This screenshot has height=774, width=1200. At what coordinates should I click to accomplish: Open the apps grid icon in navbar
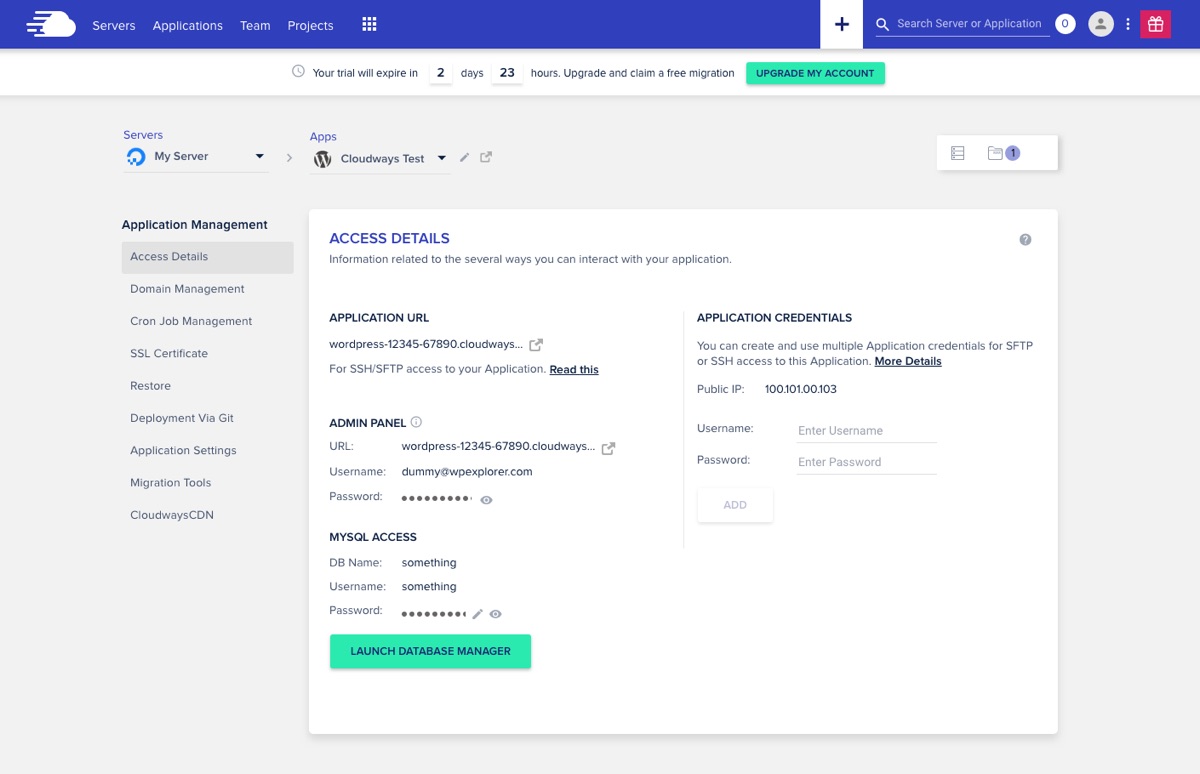coord(369,24)
